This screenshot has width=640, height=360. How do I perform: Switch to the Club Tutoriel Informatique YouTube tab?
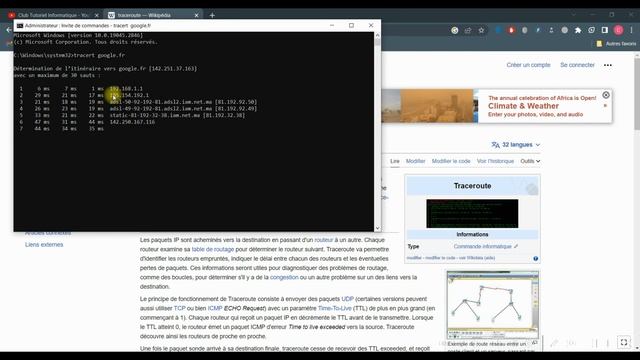point(53,15)
